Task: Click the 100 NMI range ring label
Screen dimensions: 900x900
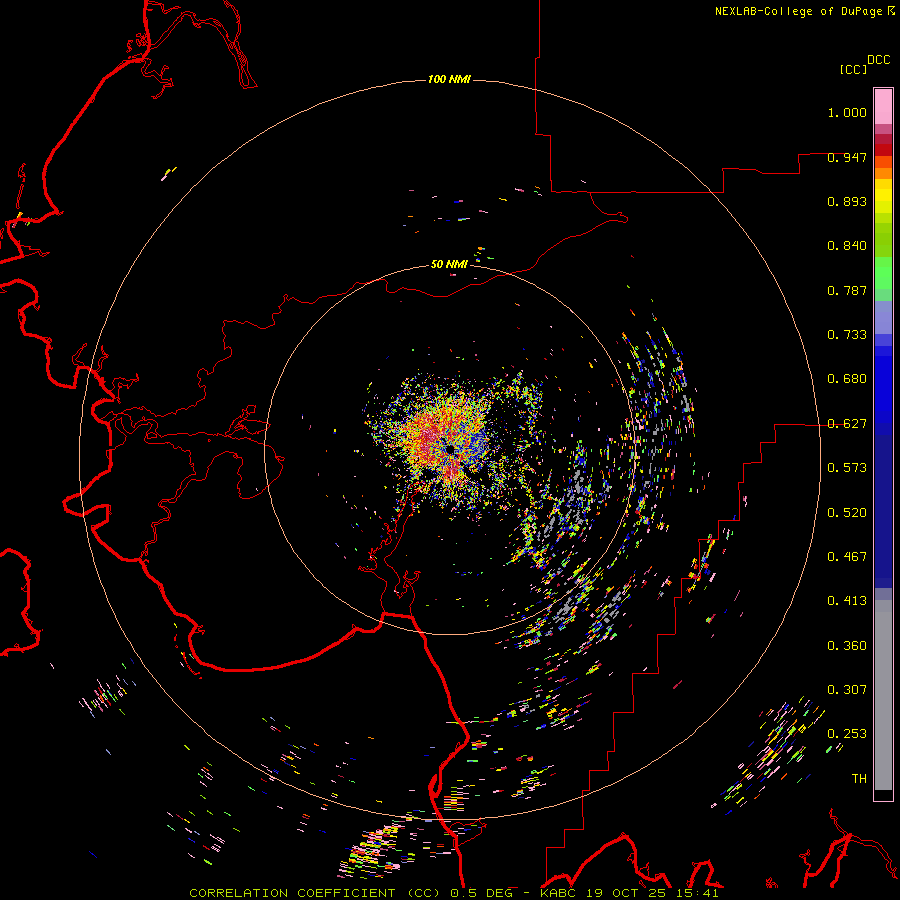Action: (x=449, y=79)
